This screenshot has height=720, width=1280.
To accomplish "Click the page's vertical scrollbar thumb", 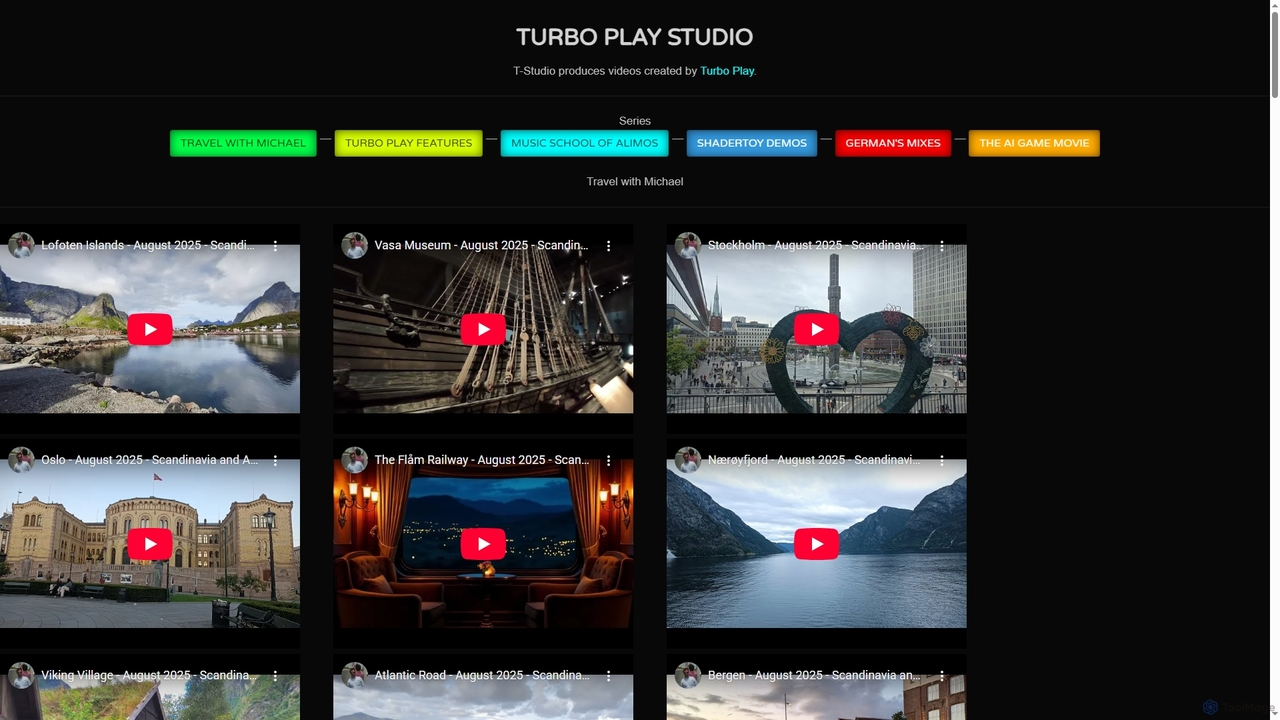I will (x=1274, y=55).
